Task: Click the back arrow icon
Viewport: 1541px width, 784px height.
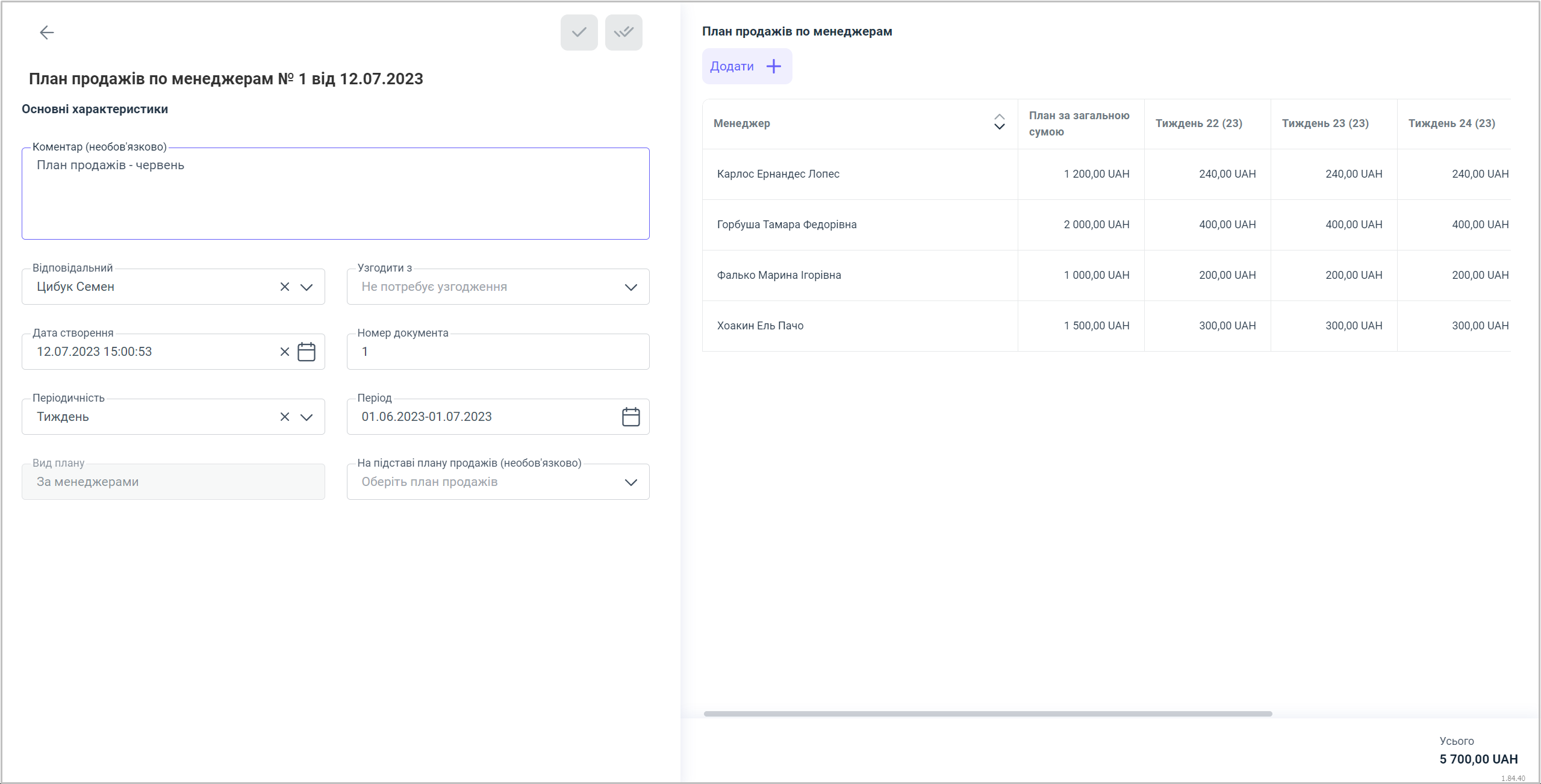Action: coord(46,33)
